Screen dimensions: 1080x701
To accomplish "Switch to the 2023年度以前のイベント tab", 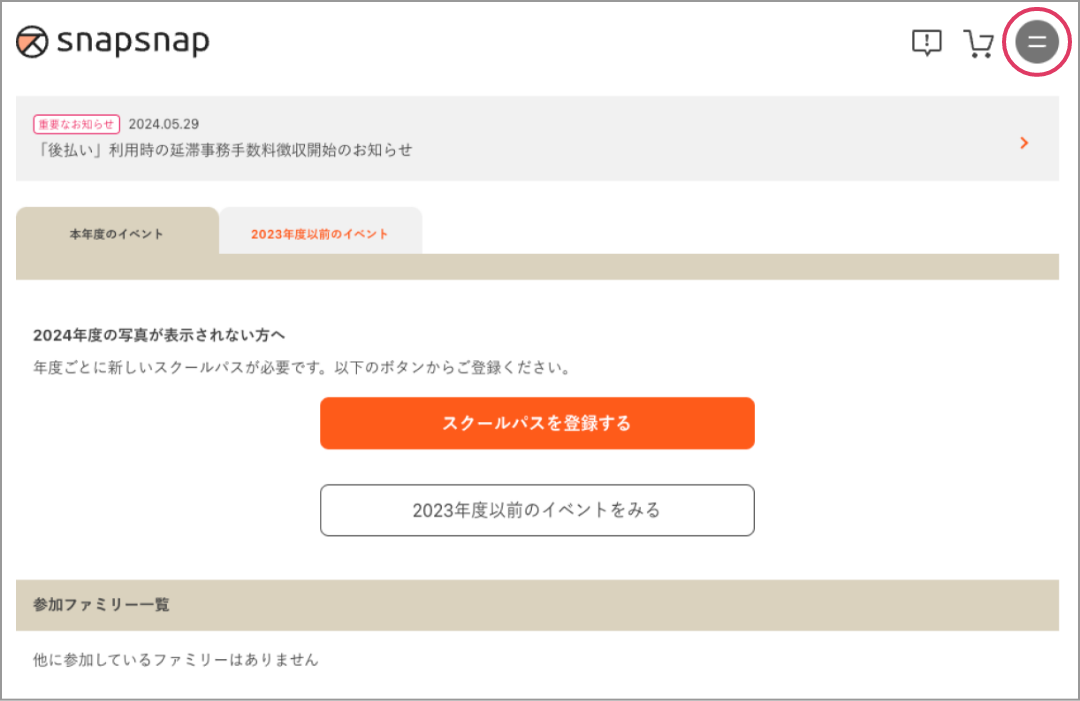I will pos(320,233).
